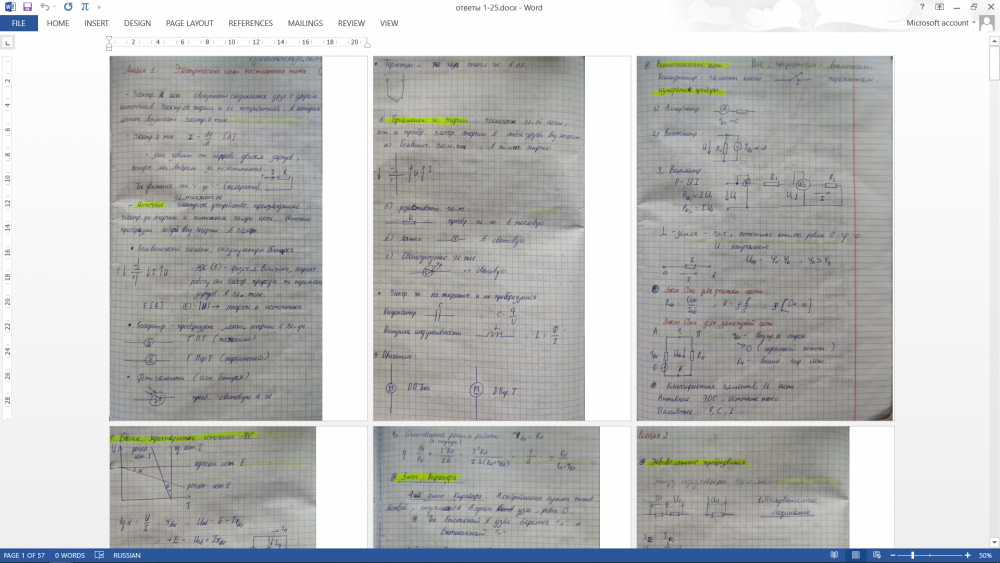1000x563 pixels.
Task: Select the first page notebook photo
Action: pos(216,238)
